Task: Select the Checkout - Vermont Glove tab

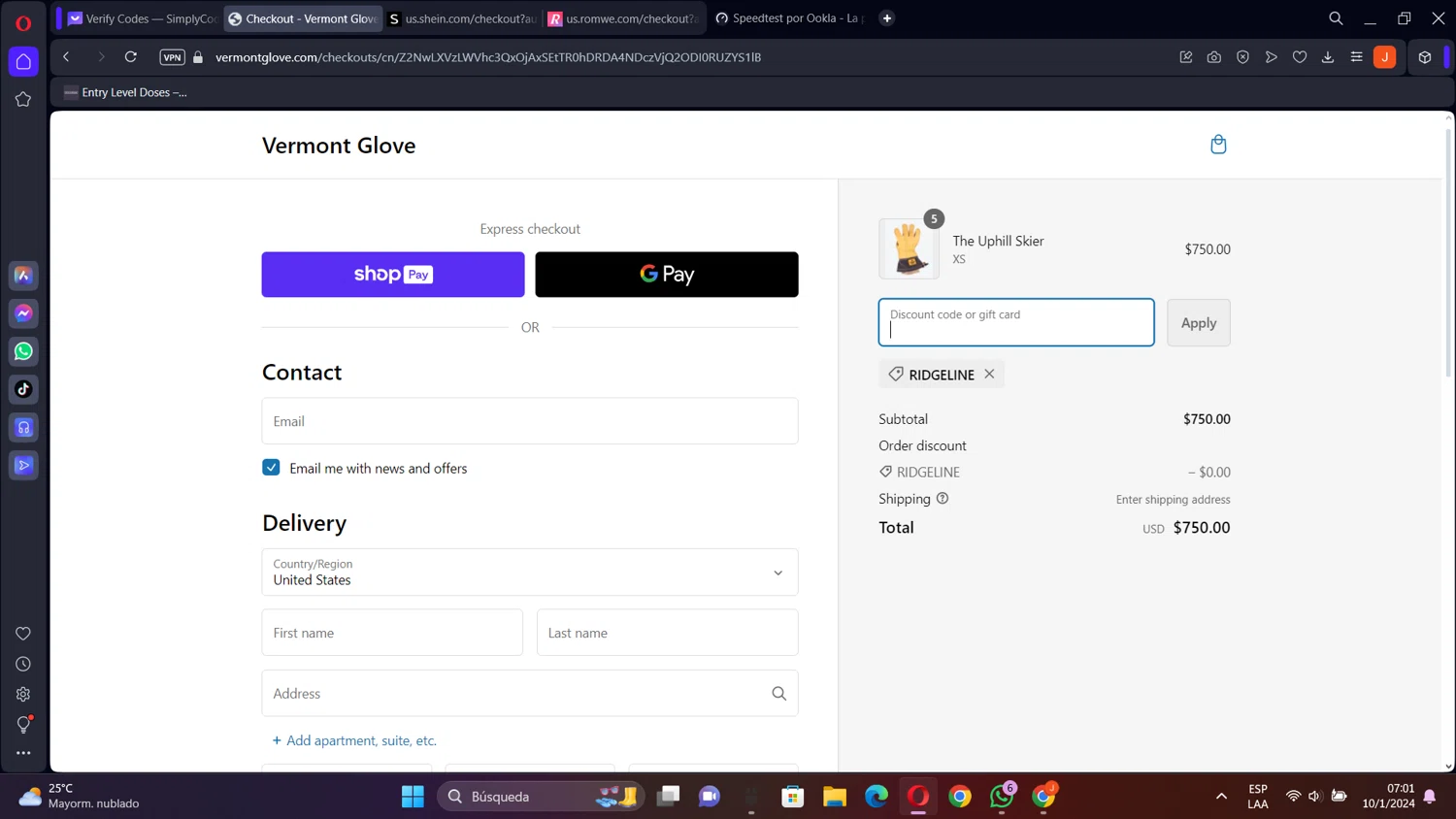Action: point(303,18)
